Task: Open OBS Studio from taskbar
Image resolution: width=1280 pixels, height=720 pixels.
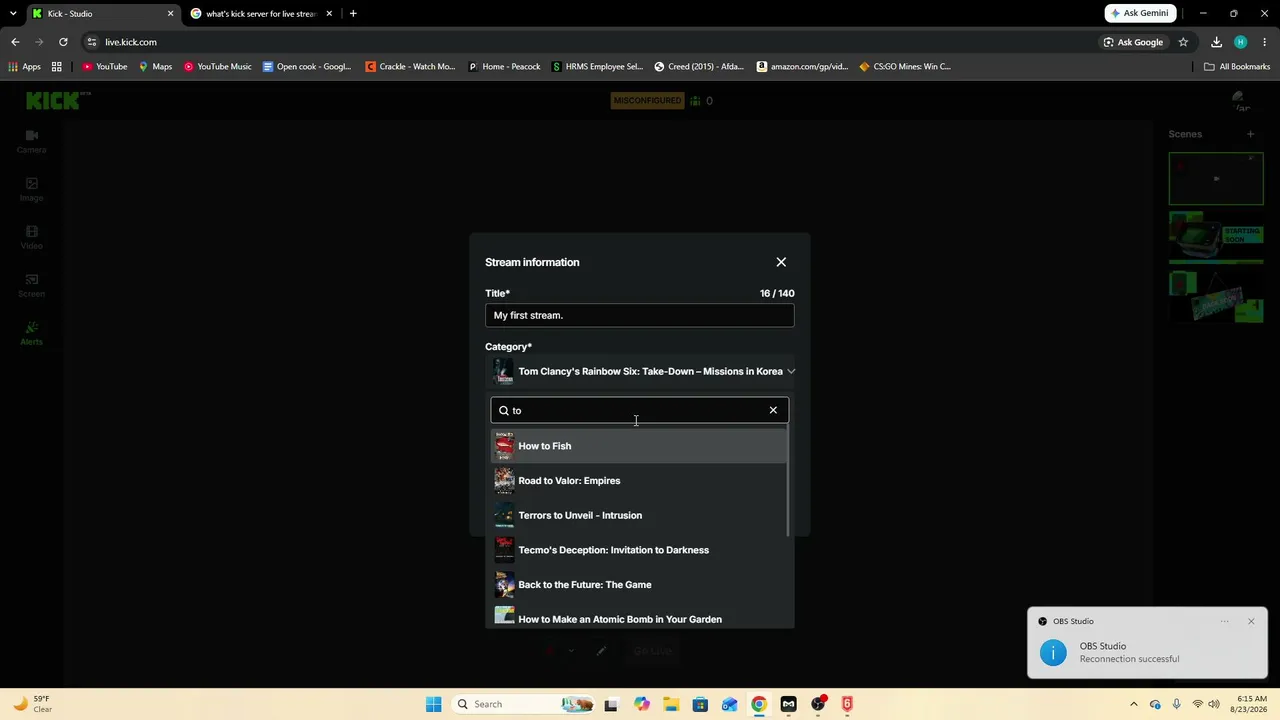Action: pyautogui.click(x=818, y=704)
